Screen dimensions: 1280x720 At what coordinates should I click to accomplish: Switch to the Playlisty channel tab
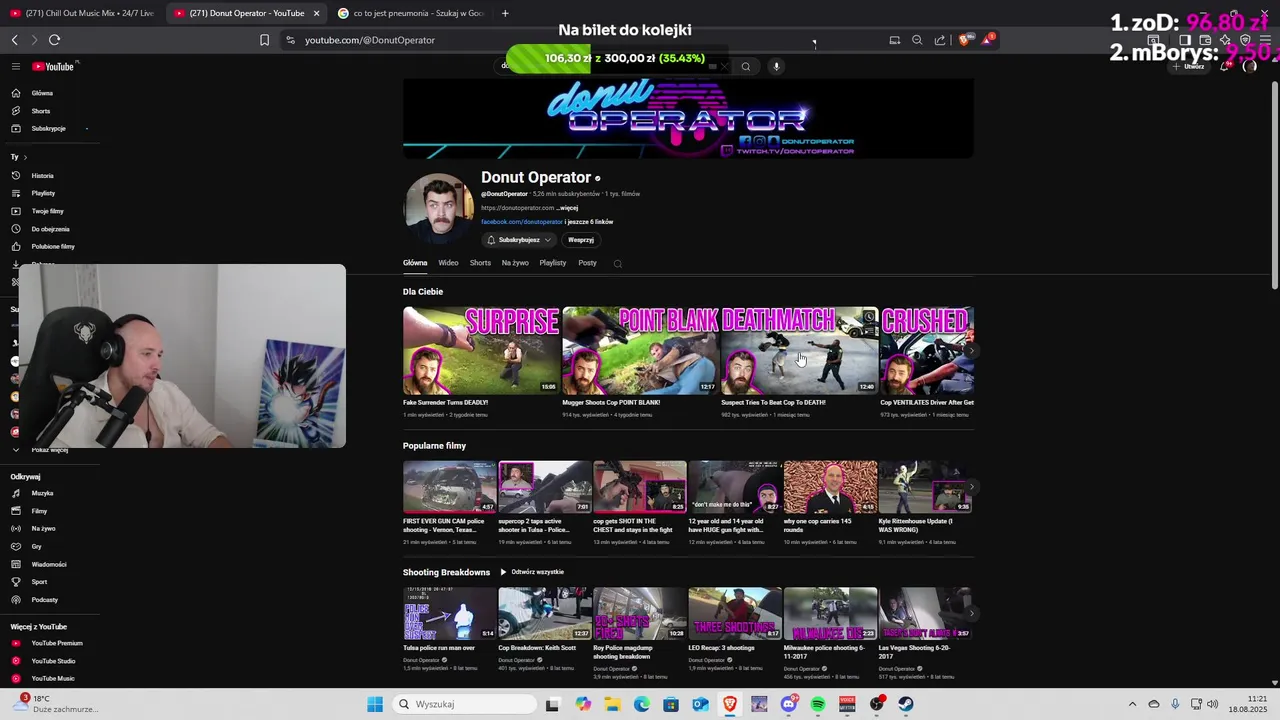click(x=553, y=263)
